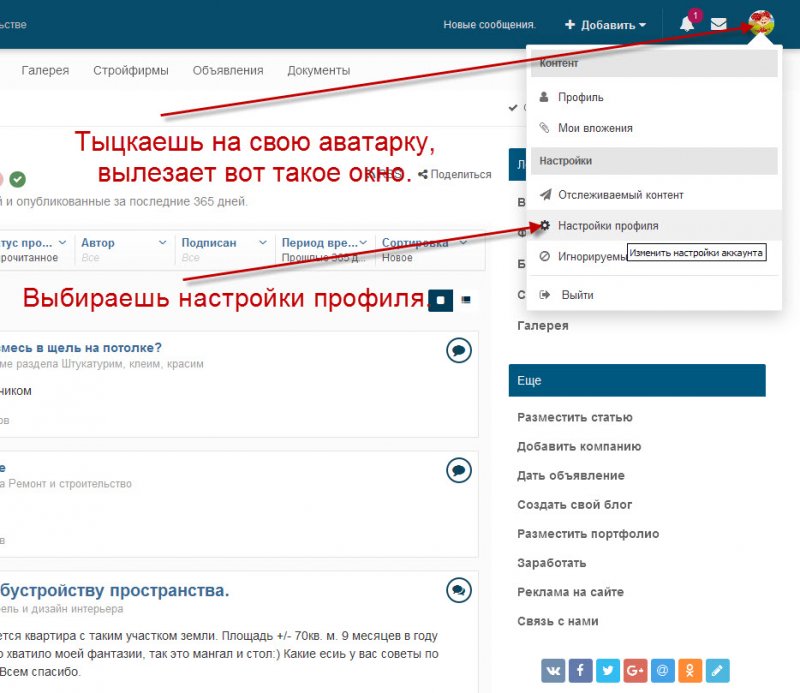This screenshot has width=800, height=693.
Task: Click the green checkmark follow icon
Action: 17,179
